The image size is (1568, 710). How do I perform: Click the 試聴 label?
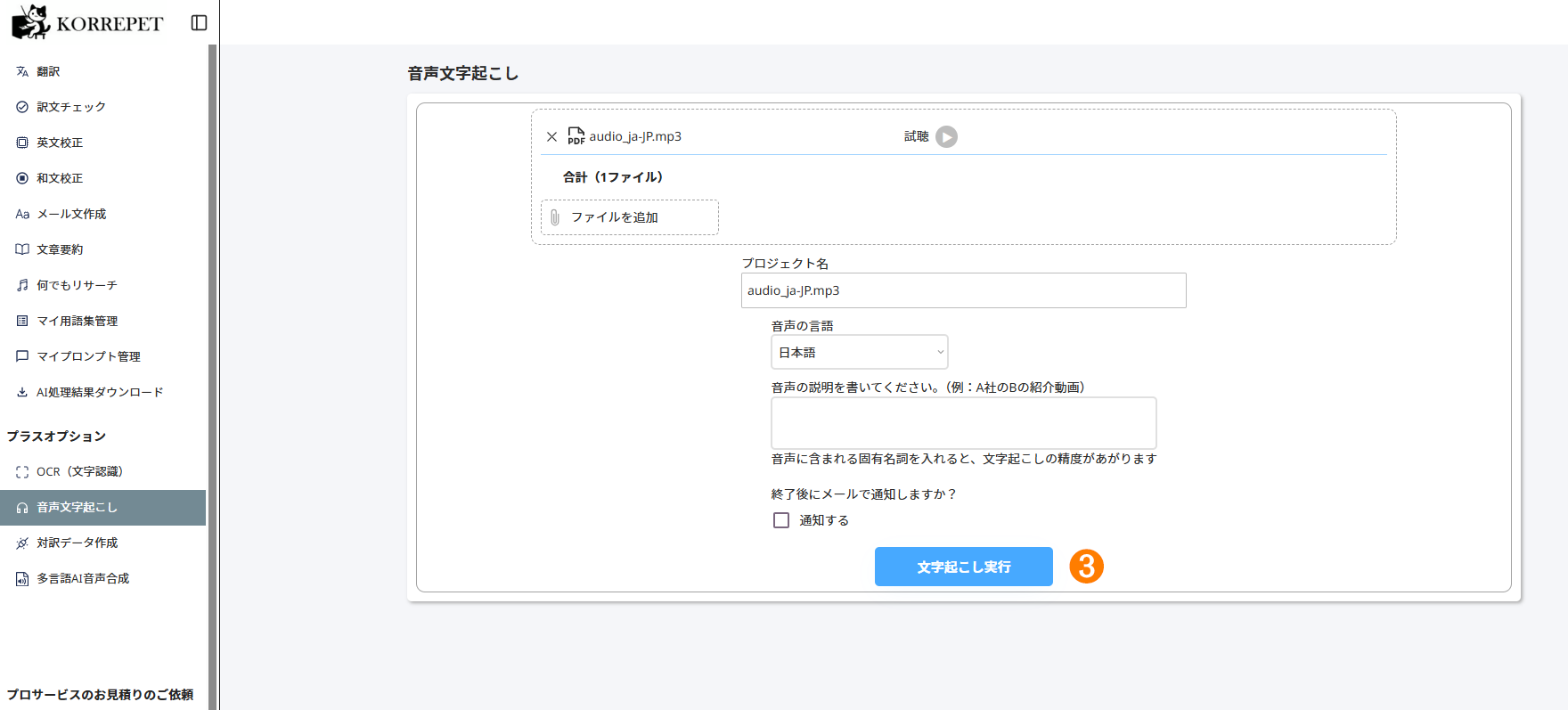point(916,136)
